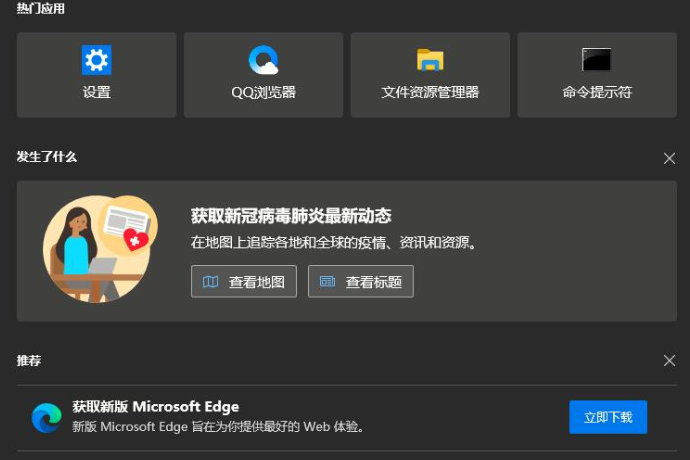690x460 pixels.
Task: Click the coronavirus news illustration
Action: click(x=100, y=249)
